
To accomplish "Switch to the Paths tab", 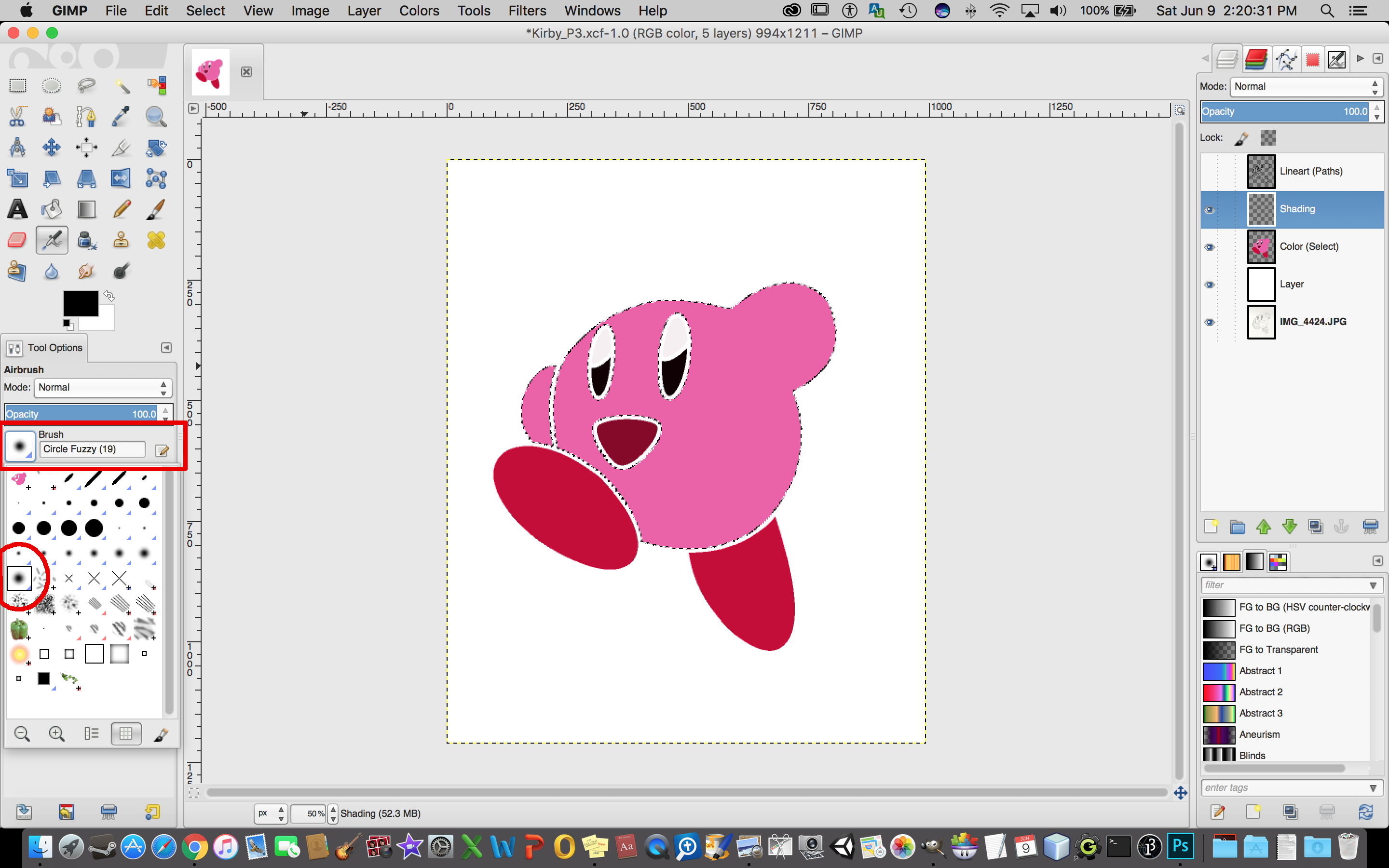I will 1286,58.
